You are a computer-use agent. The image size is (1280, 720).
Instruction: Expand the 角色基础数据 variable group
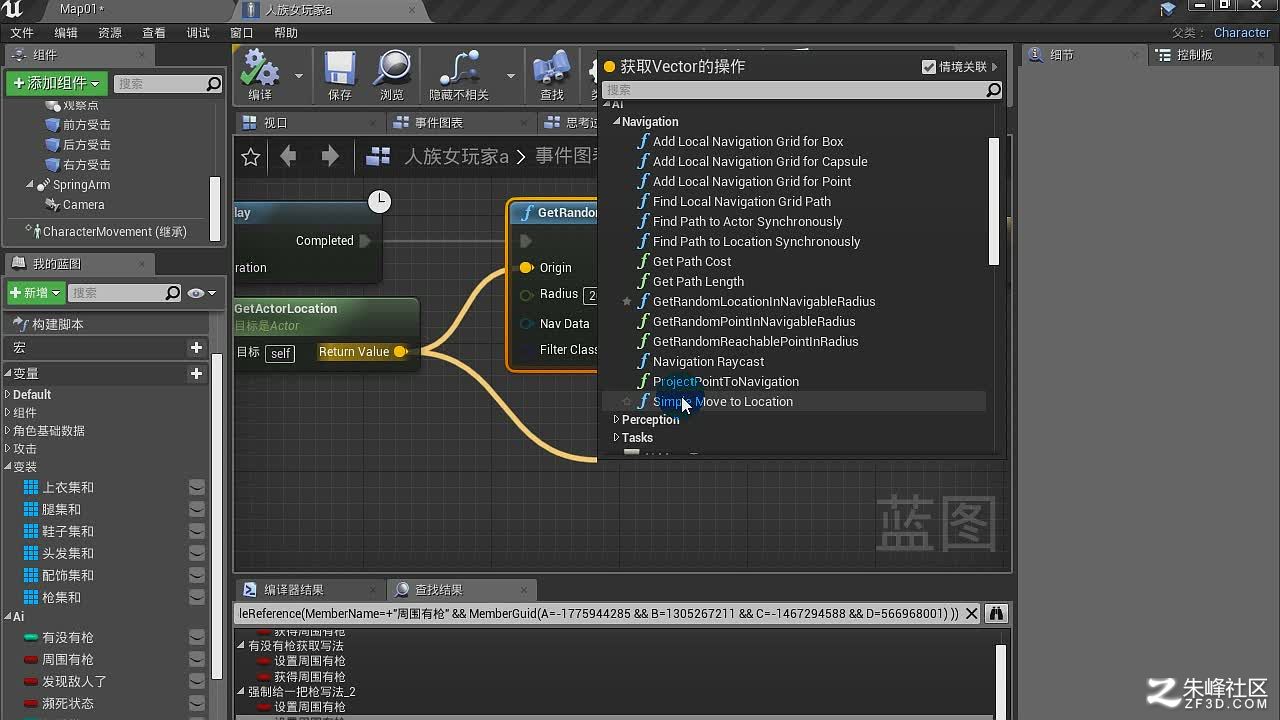point(8,431)
